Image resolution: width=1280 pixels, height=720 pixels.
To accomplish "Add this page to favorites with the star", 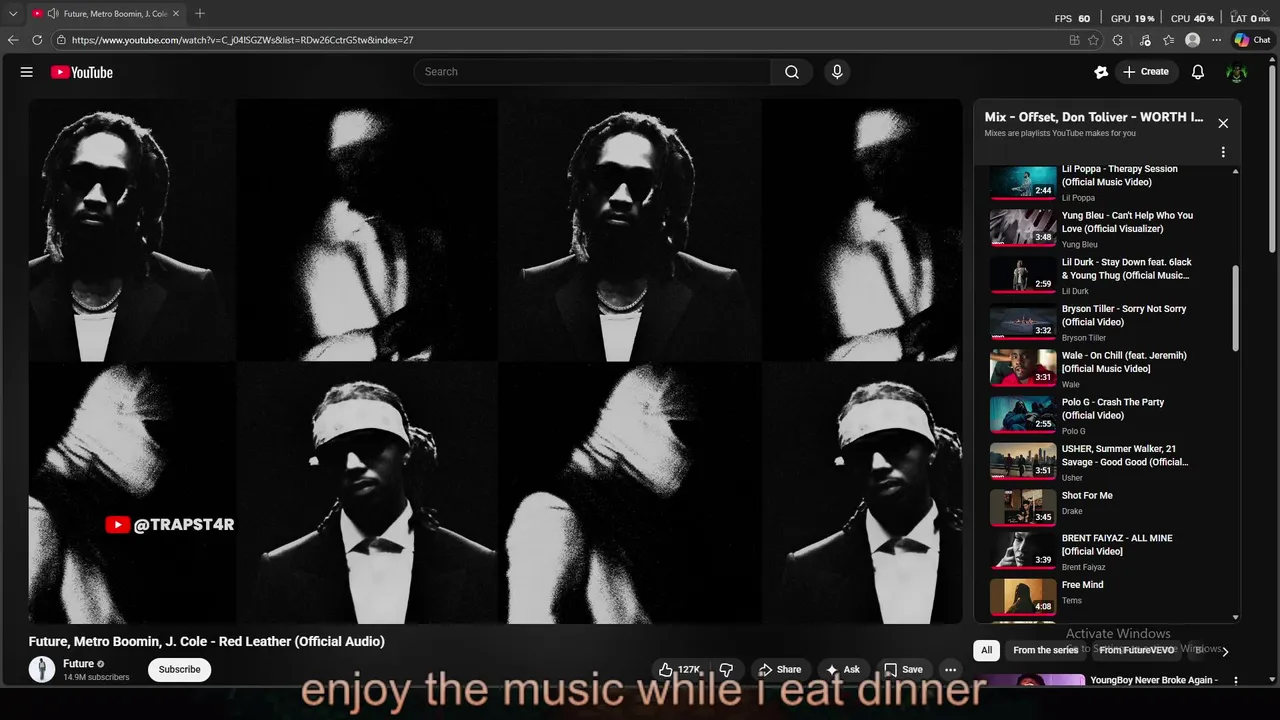I will 1094,40.
